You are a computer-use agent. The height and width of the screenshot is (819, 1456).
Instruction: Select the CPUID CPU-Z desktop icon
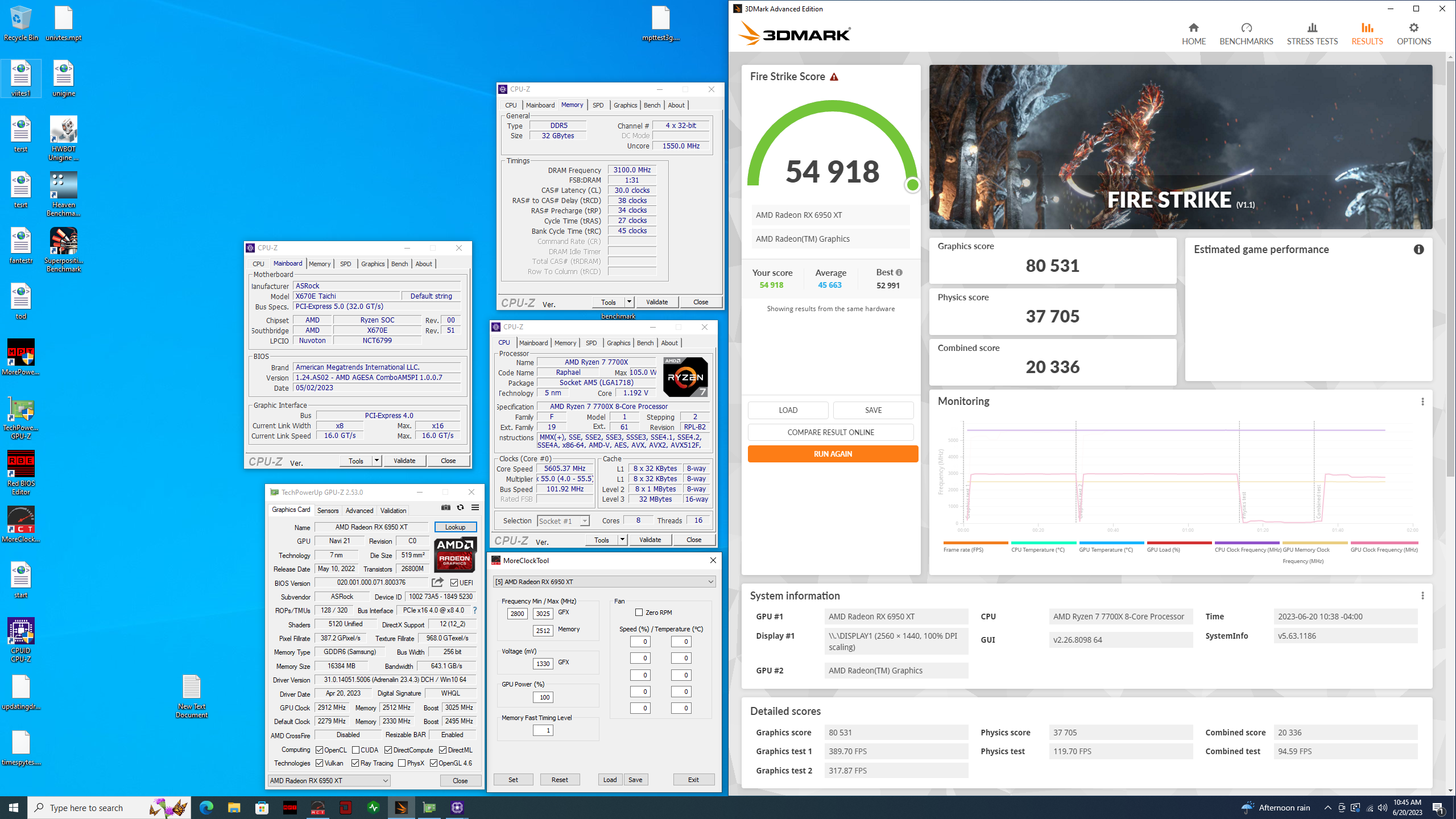(x=21, y=640)
